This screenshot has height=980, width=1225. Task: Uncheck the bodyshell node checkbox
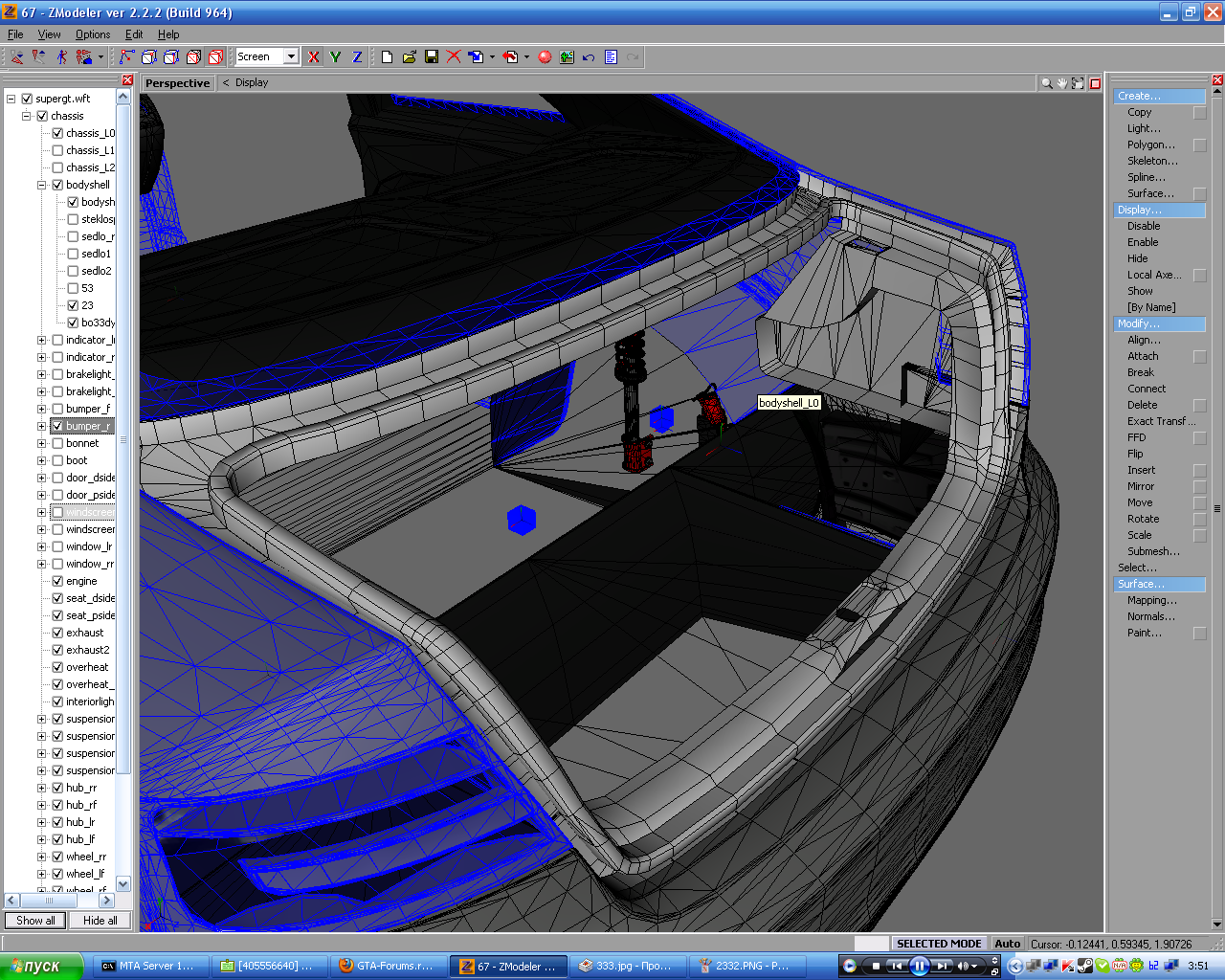click(57, 185)
